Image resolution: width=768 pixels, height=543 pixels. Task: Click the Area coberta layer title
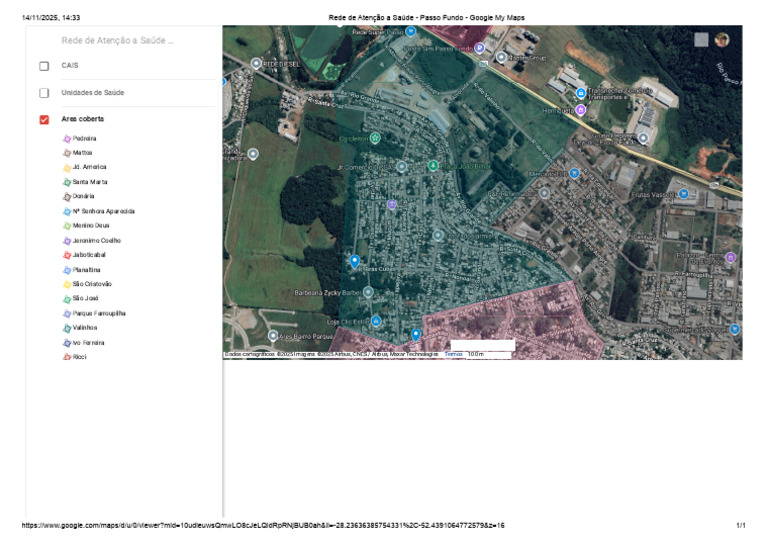point(82,119)
